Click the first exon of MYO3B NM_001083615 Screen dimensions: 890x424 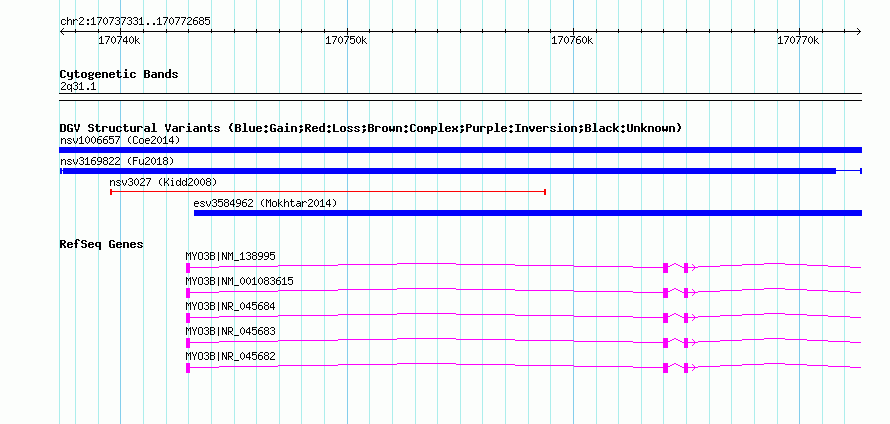pyautogui.click(x=188, y=293)
